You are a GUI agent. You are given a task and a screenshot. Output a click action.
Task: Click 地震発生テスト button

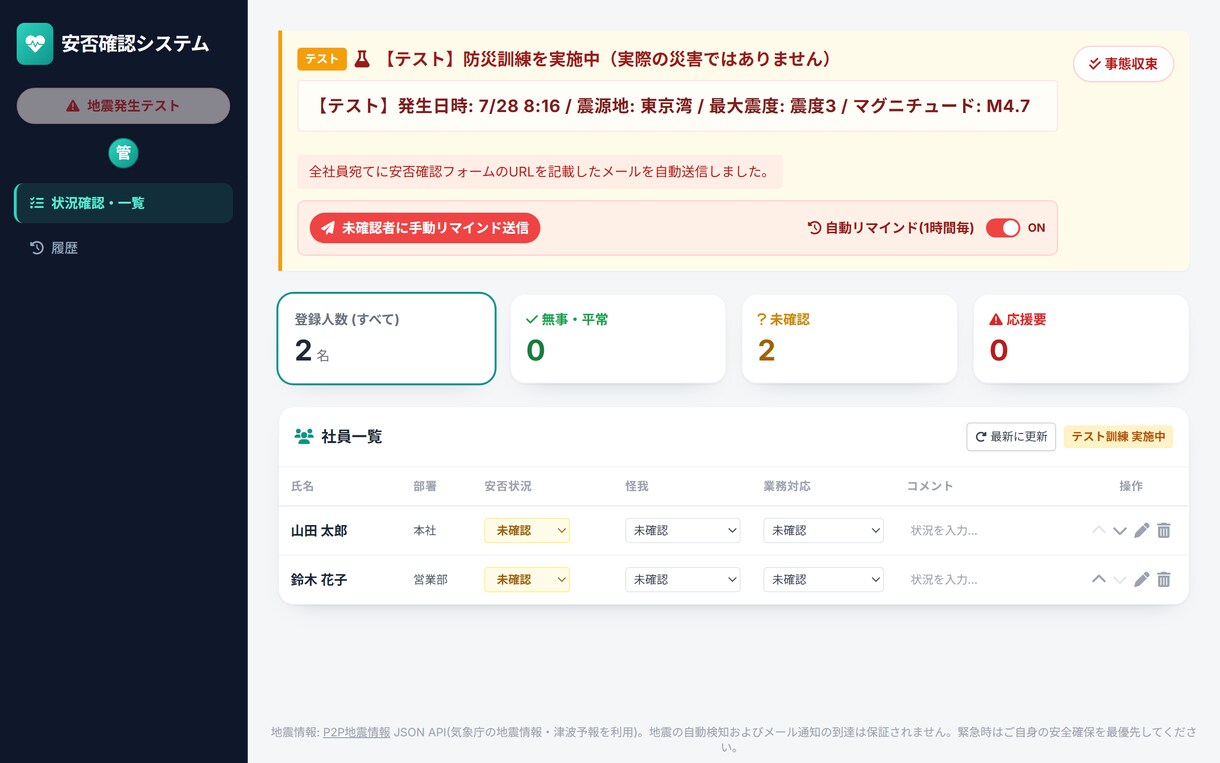coord(123,106)
